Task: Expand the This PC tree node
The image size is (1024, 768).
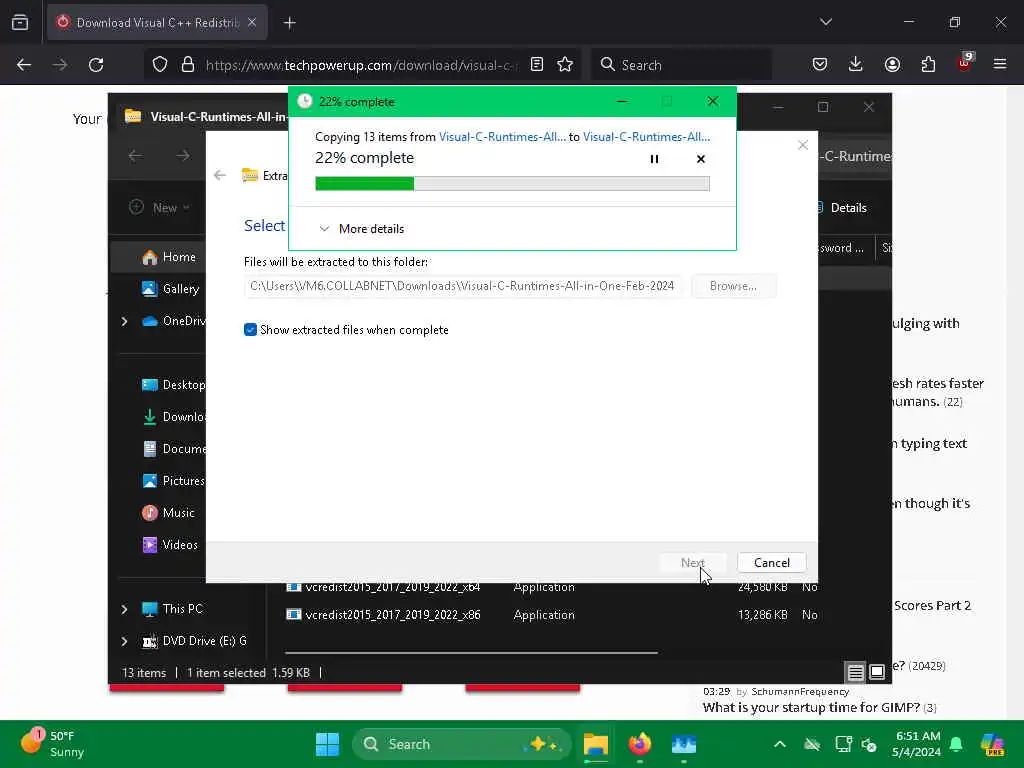Action: tap(124, 609)
